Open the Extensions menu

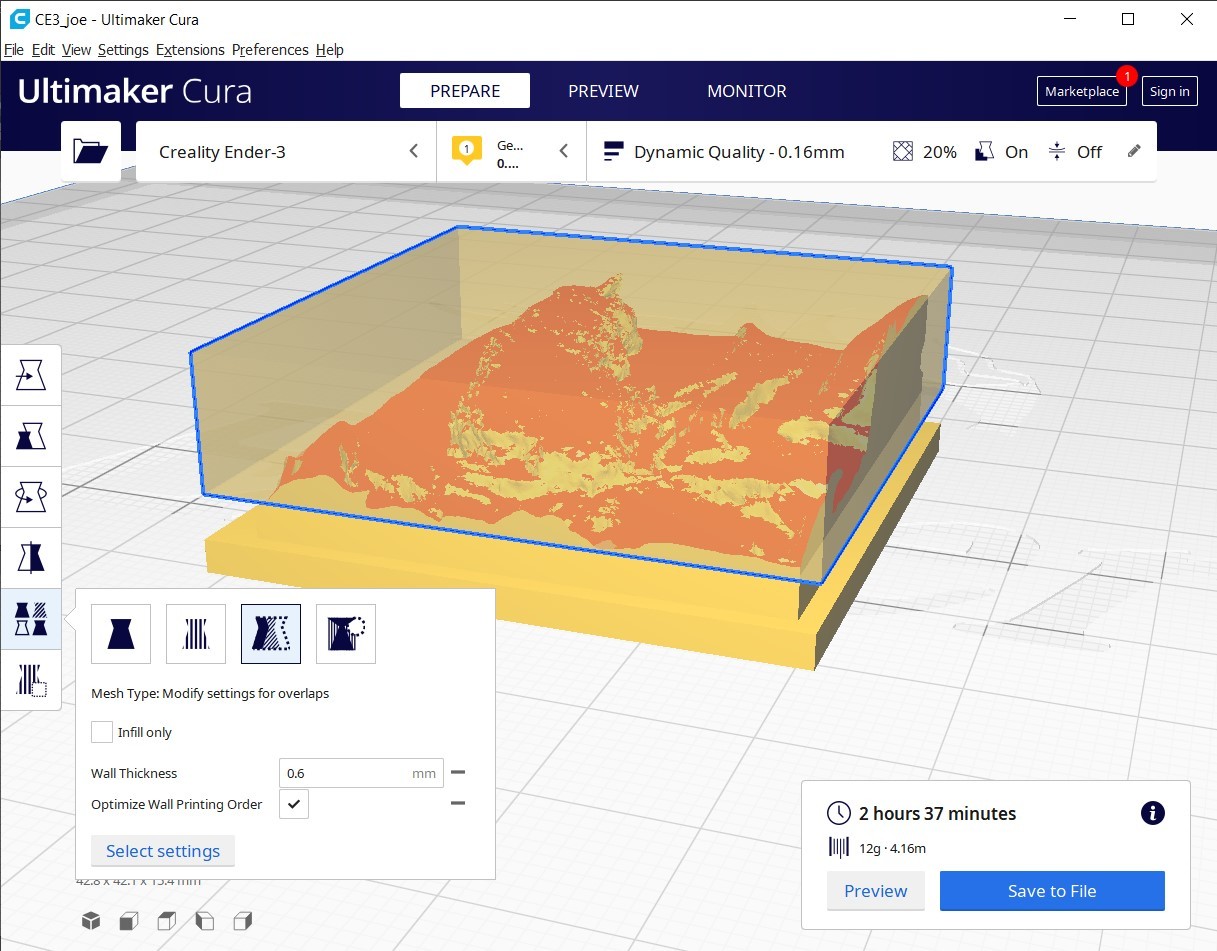(190, 50)
